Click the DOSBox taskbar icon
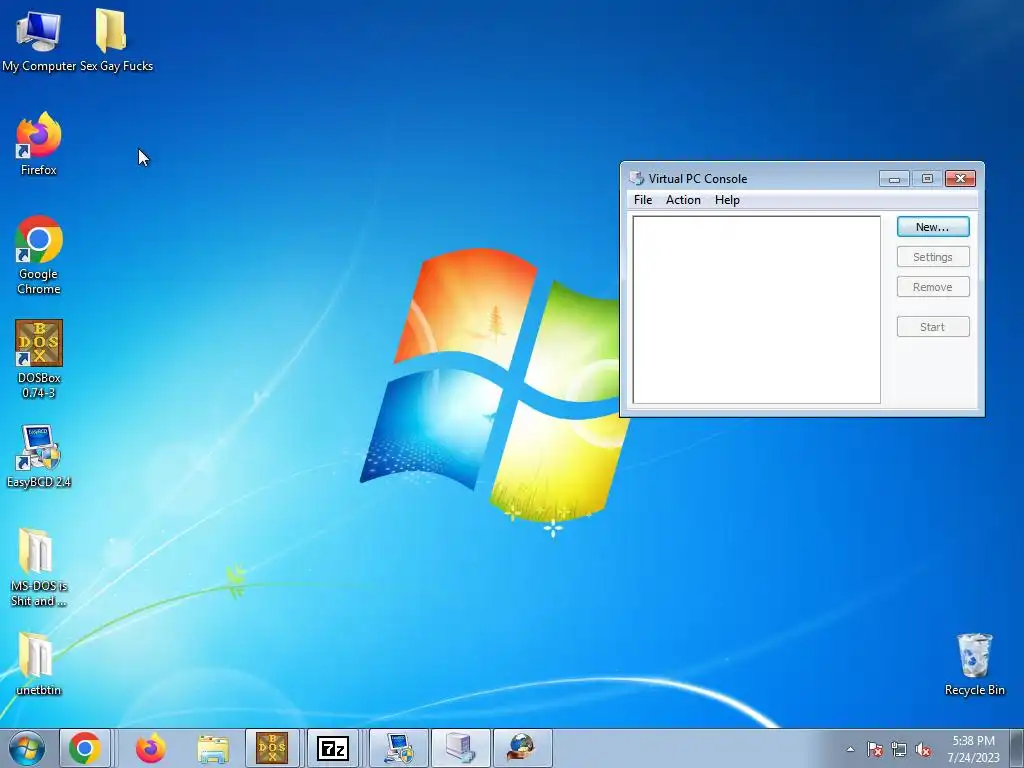The image size is (1024, 768). pos(272,748)
